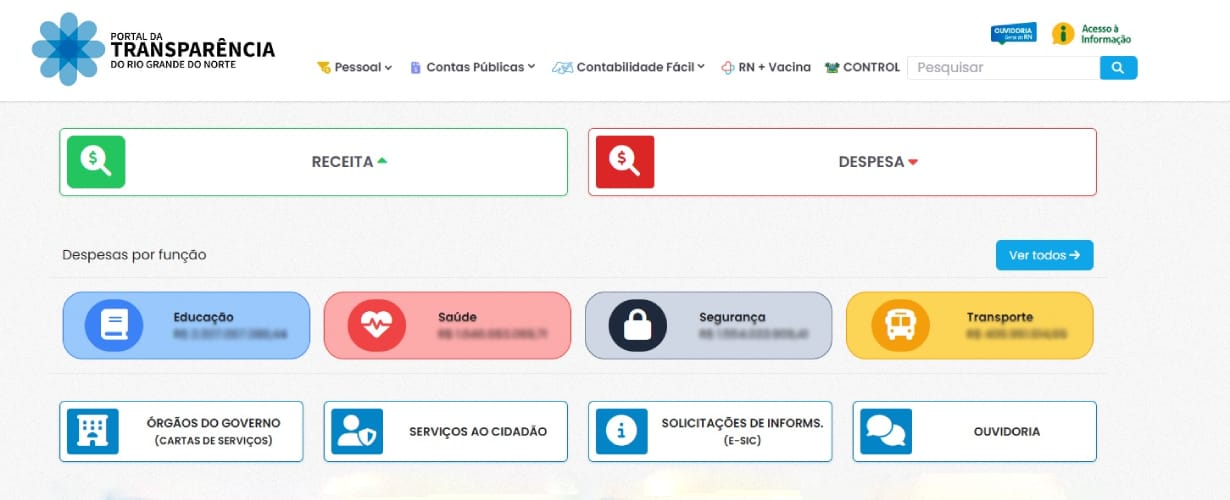
Task: Click the red Despesa magnifier icon
Action: (625, 162)
